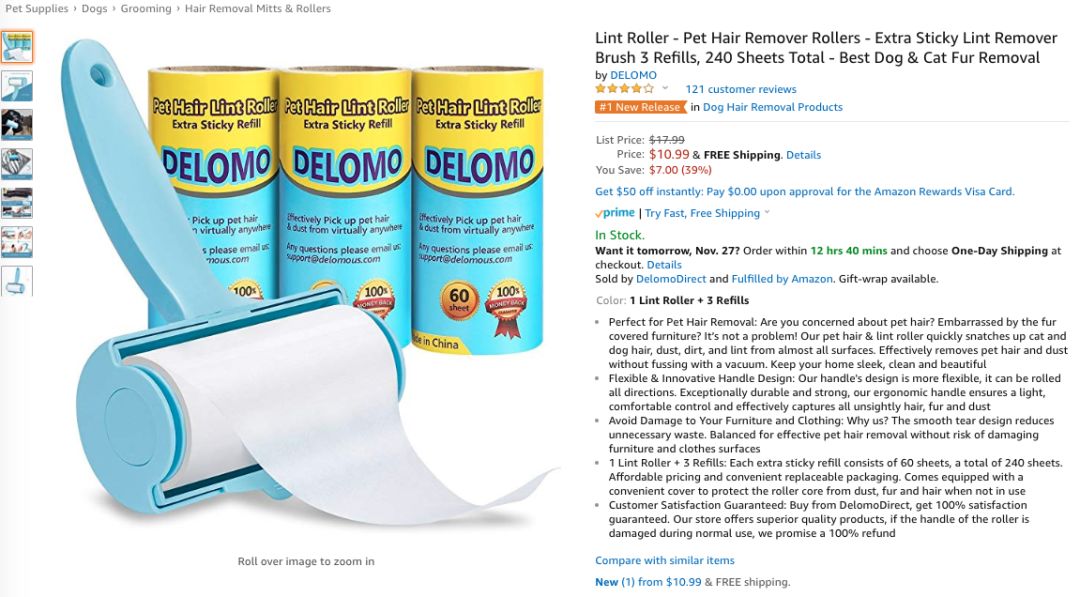This screenshot has width=1080, height=597.
Task: Go to Hair Removal Mitts & Rollers breadcrumb
Action: 258,8
